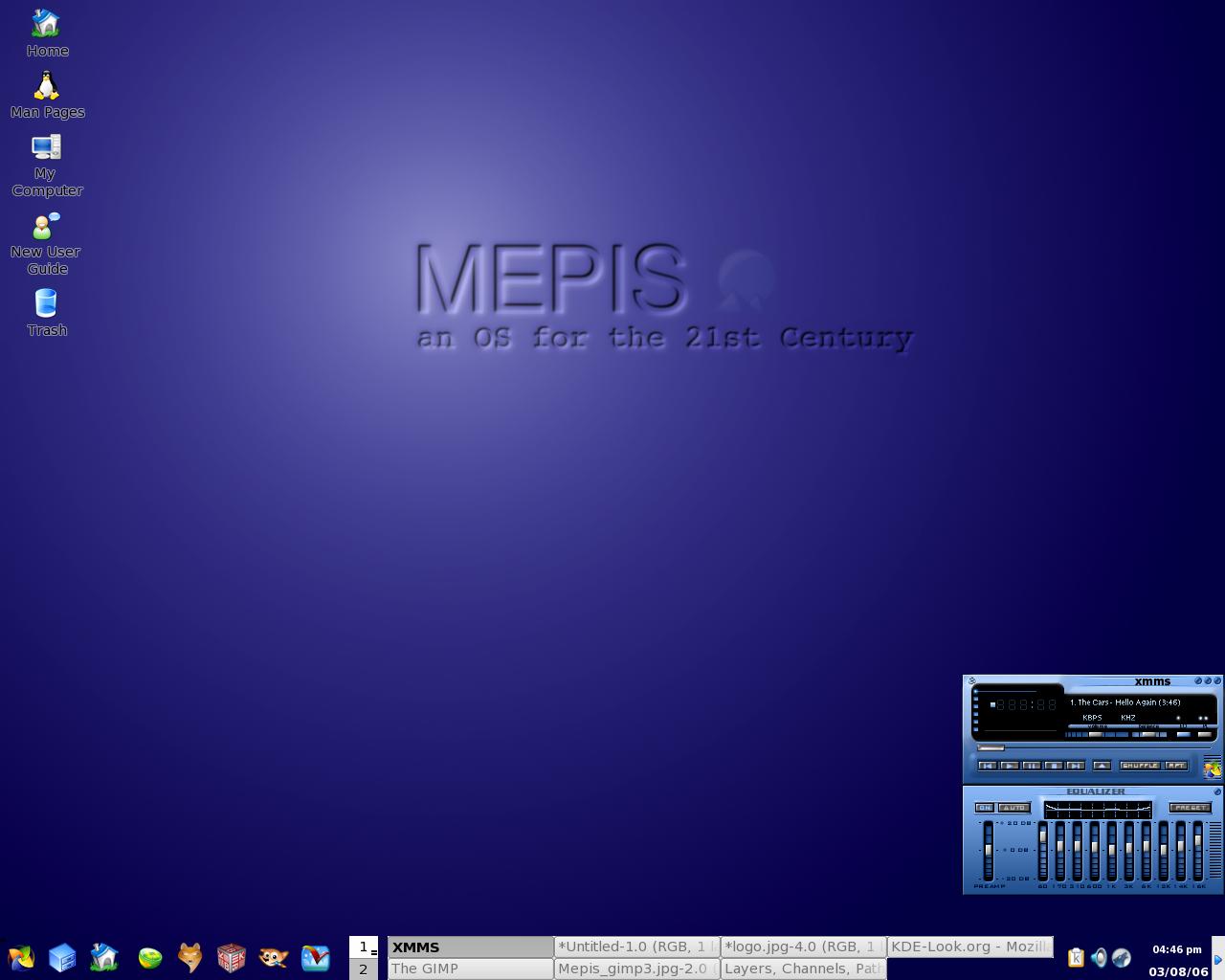Click the equalizer PREAMP slider
Image resolution: width=1225 pixels, height=980 pixels.
[x=989, y=851]
